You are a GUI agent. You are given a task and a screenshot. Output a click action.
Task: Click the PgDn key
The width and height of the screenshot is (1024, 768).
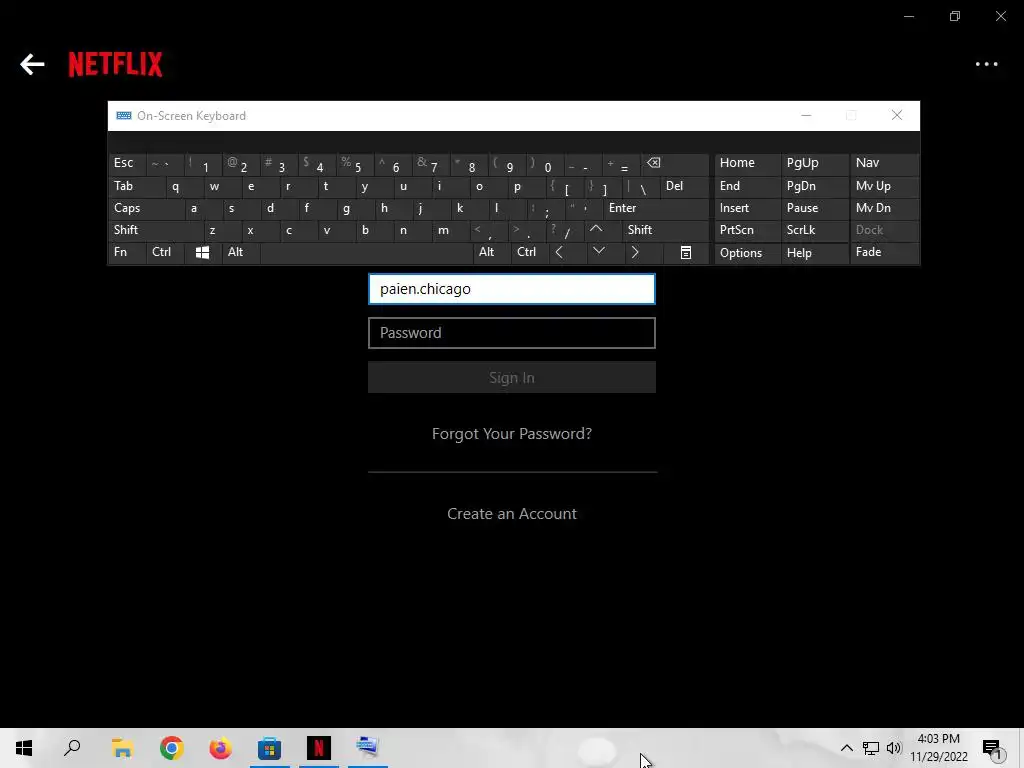point(814,185)
